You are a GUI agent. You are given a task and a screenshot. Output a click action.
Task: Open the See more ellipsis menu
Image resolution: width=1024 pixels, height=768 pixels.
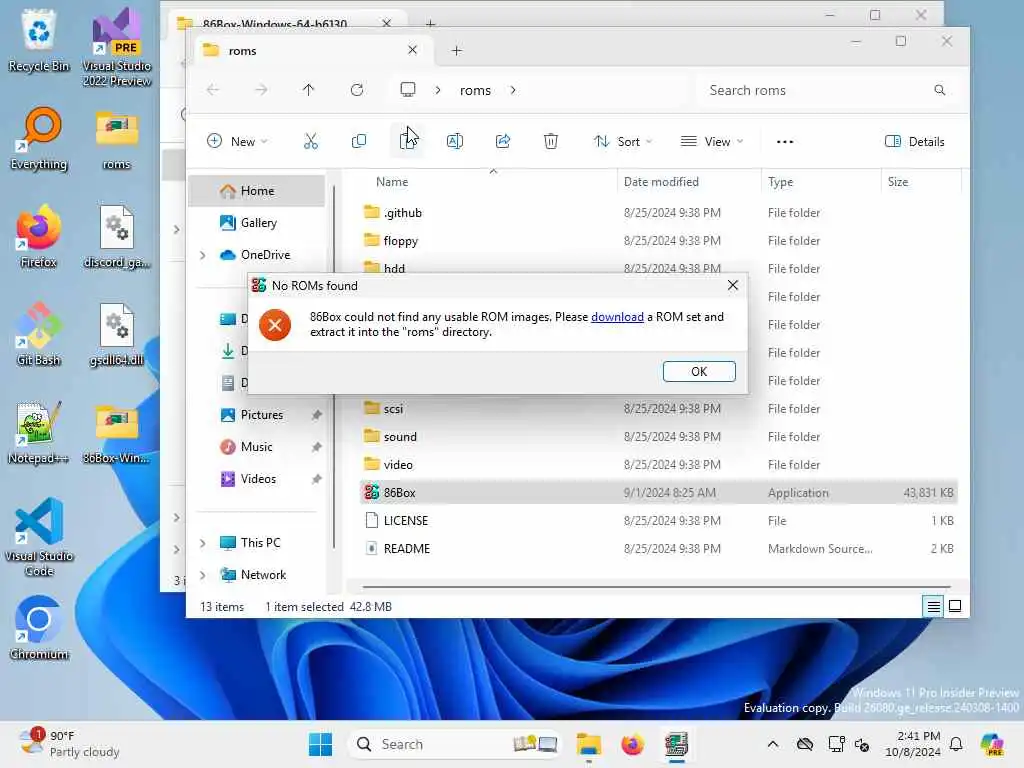click(785, 142)
